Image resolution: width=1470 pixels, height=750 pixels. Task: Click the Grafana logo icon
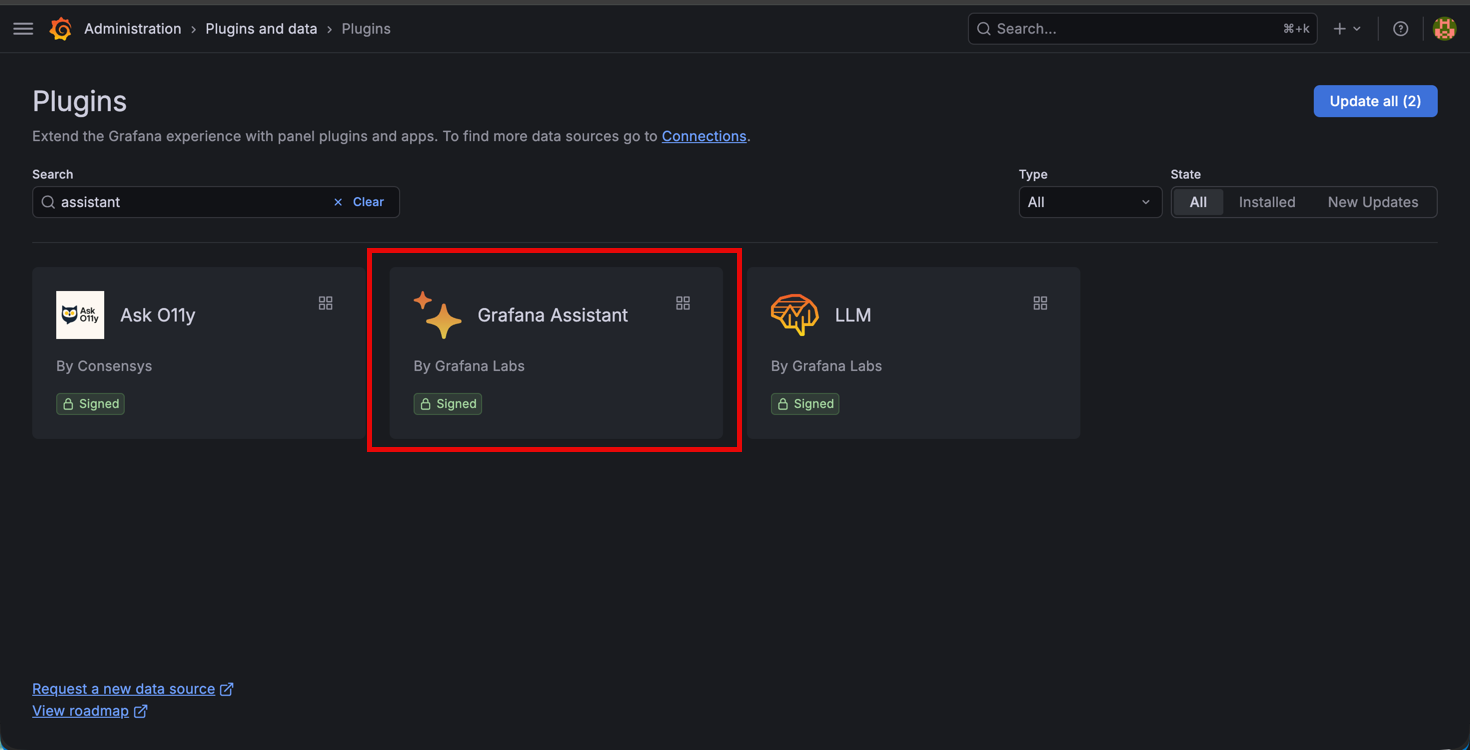pos(61,29)
